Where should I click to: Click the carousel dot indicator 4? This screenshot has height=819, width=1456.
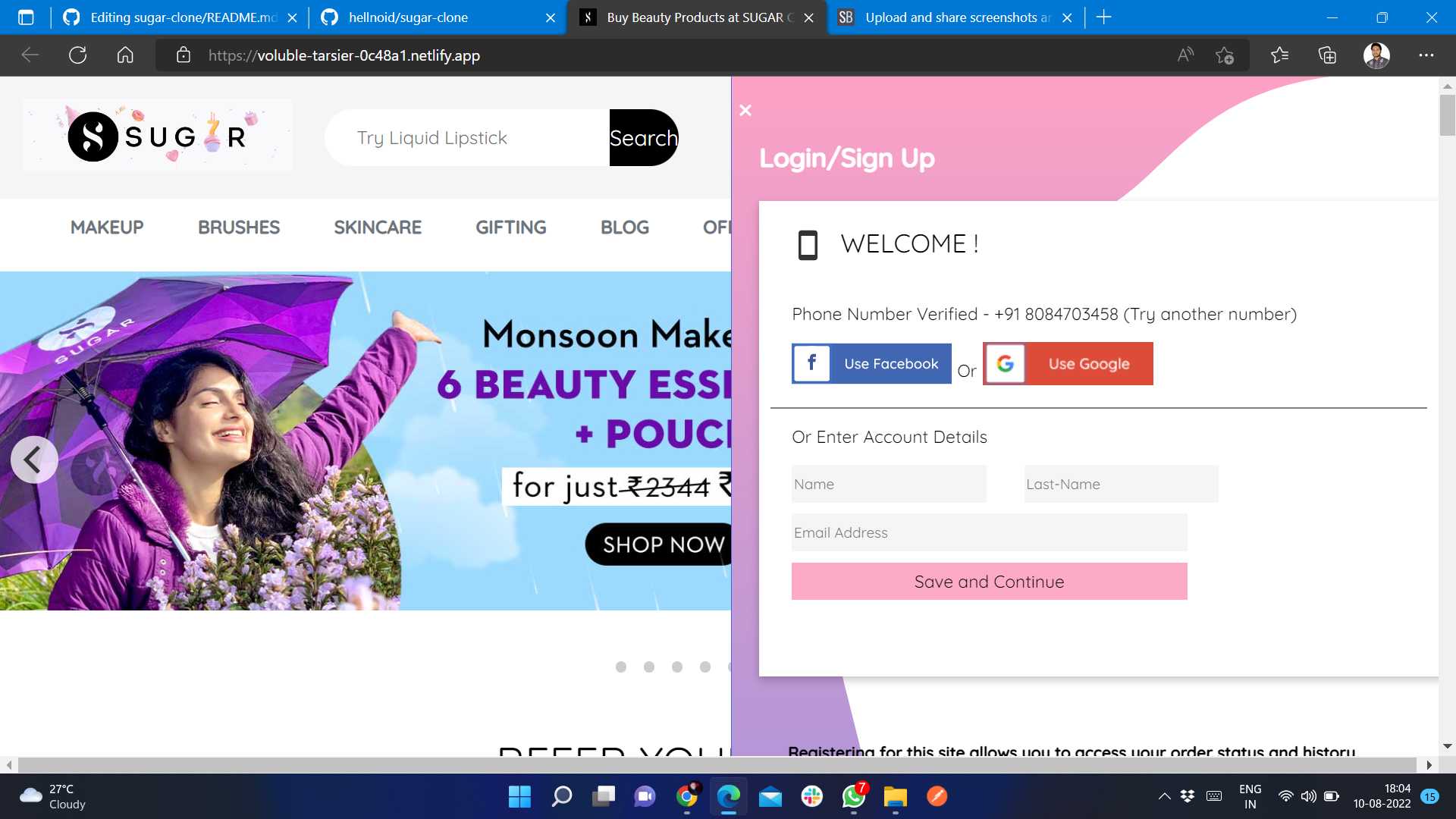click(704, 666)
